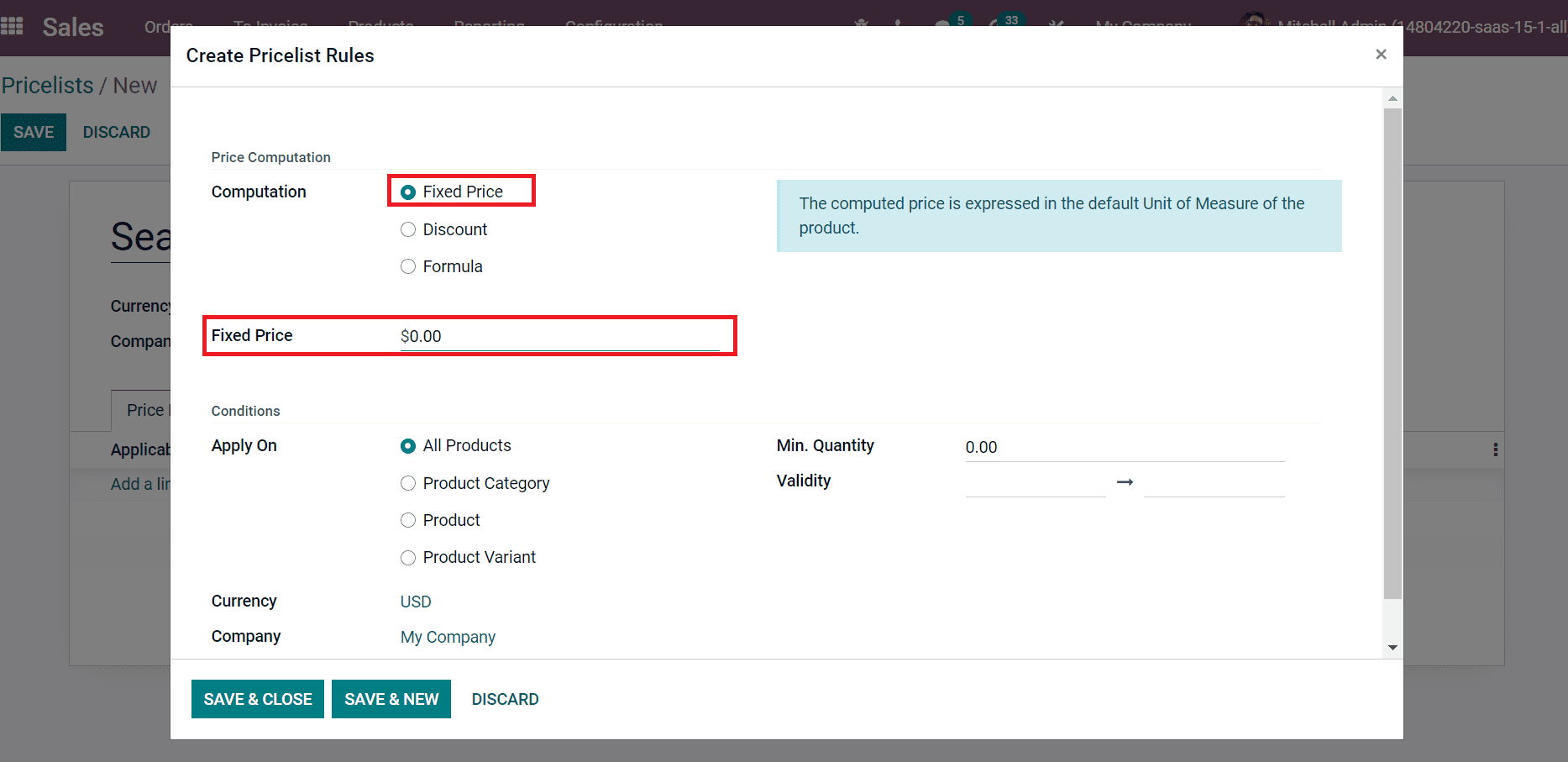
Task: Click the Company label in dialog
Action: click(x=246, y=636)
